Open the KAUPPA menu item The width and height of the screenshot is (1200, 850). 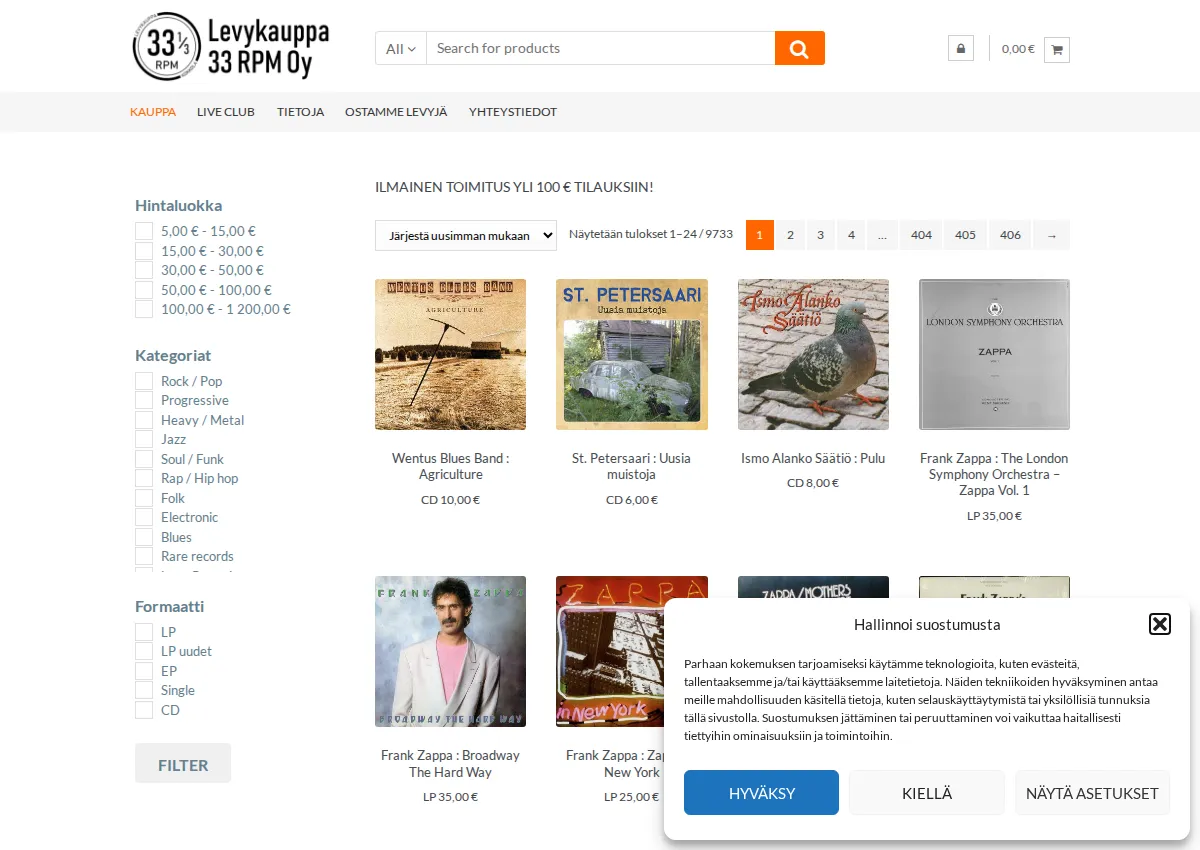tap(153, 112)
